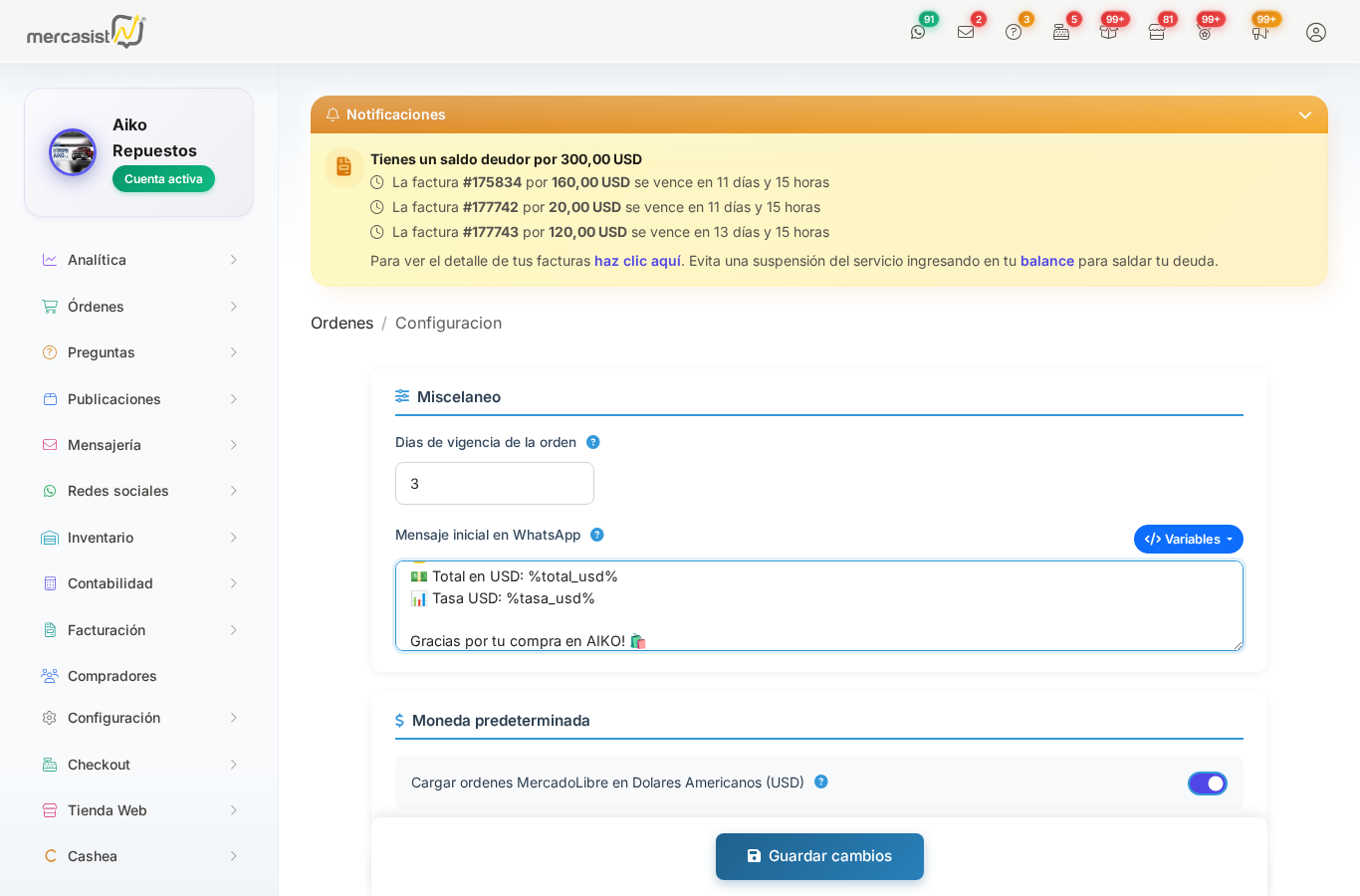Click the Analítica chart icon in the sidebar
Screen dimensions: 1360x896
tap(49, 259)
